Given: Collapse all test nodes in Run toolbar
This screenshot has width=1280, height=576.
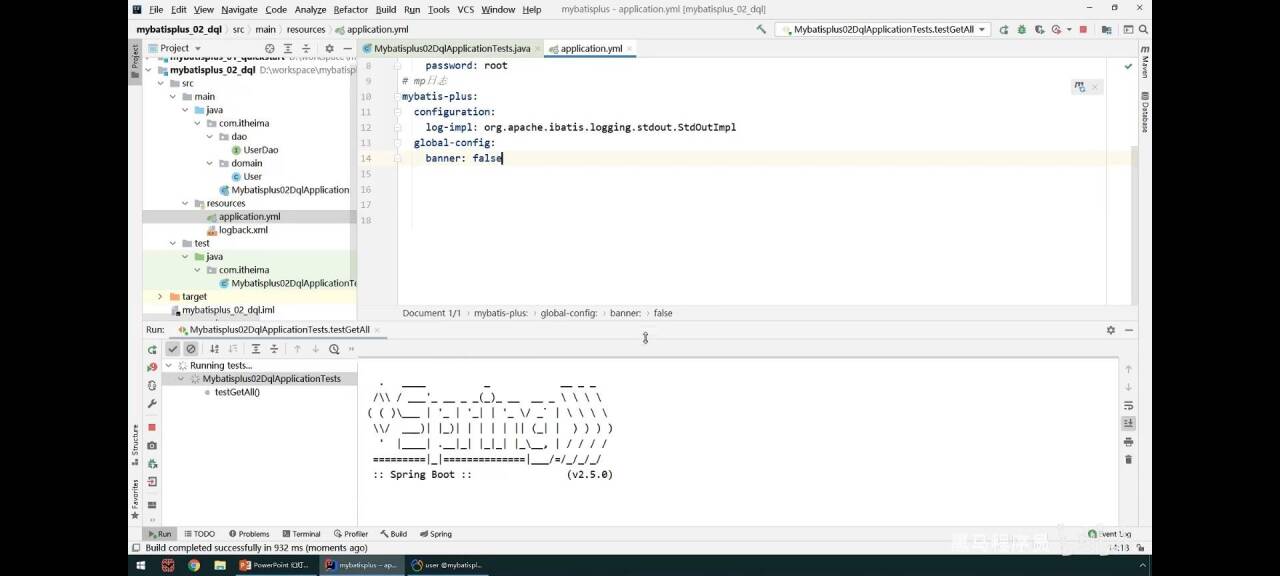Looking at the screenshot, I should [274, 349].
